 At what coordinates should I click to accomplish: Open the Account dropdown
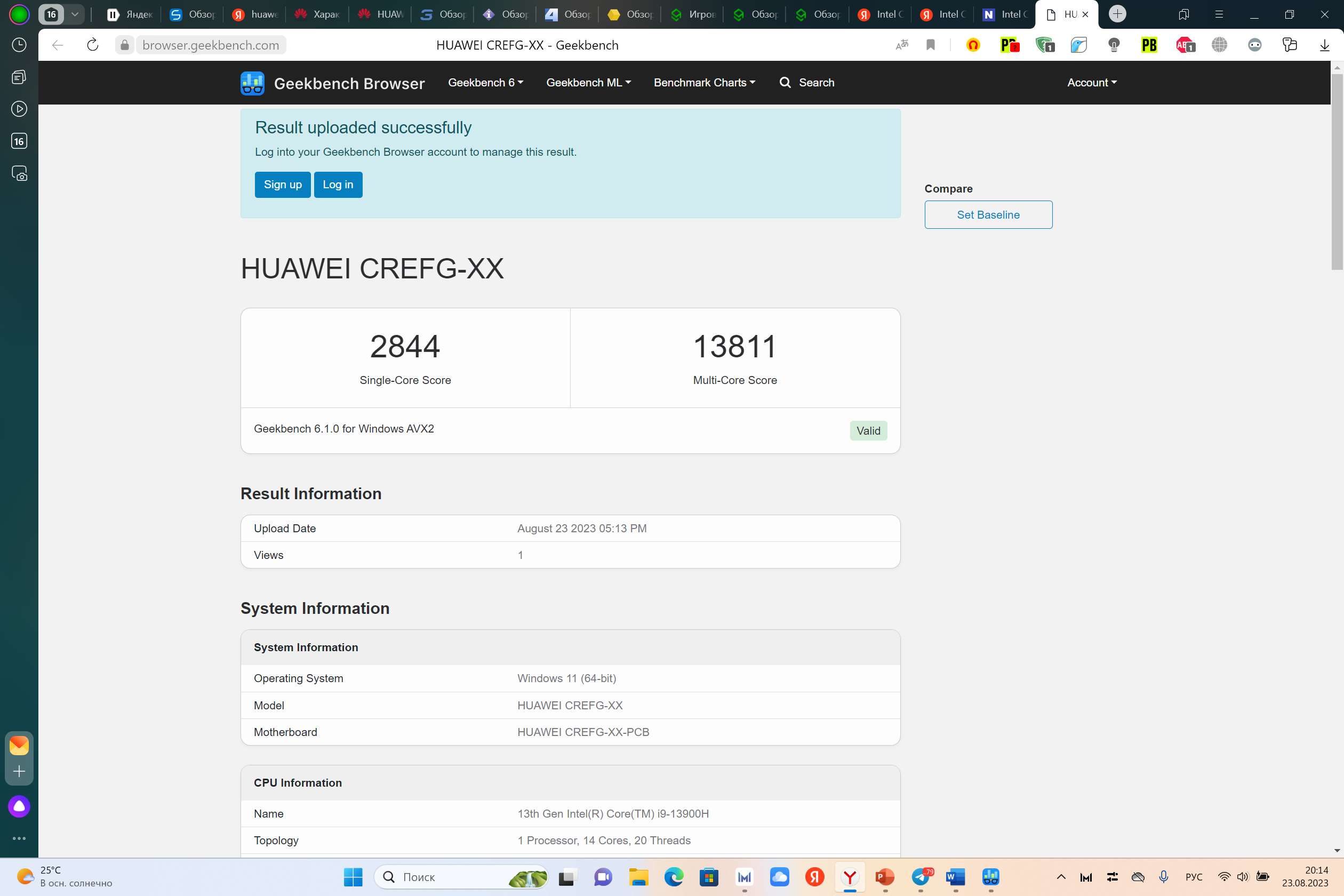tap(1091, 83)
